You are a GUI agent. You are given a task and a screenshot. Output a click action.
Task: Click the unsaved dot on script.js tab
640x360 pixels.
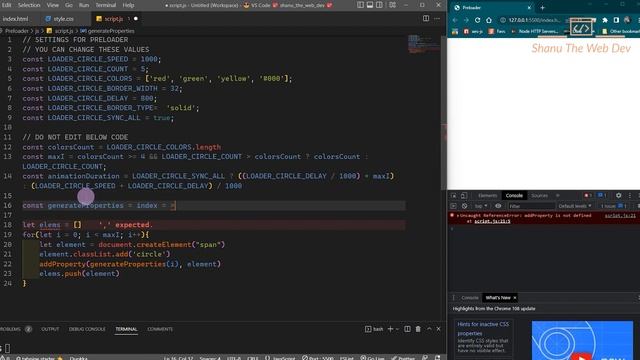[x=136, y=19]
